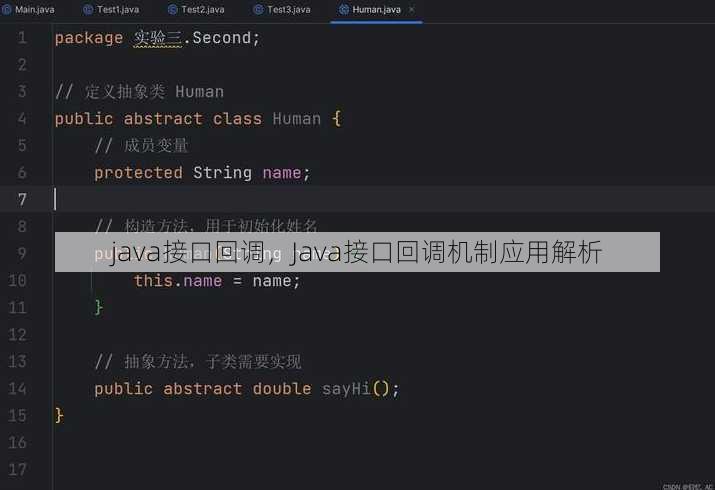Click the sayHi method name
This screenshot has height=490, width=715.
pos(346,389)
